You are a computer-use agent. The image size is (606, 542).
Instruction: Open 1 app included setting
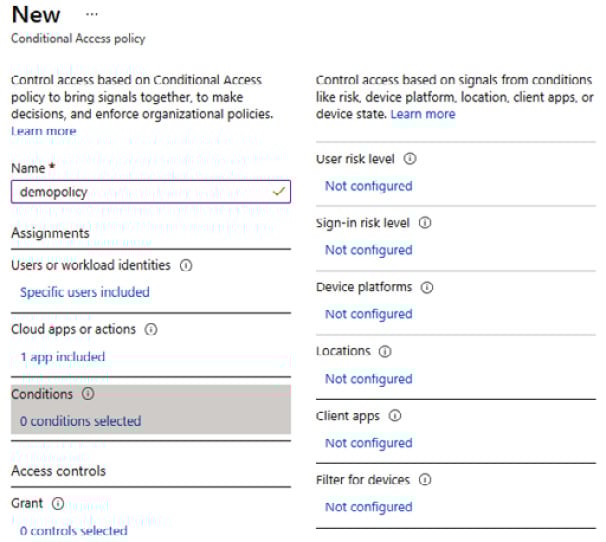coord(63,356)
